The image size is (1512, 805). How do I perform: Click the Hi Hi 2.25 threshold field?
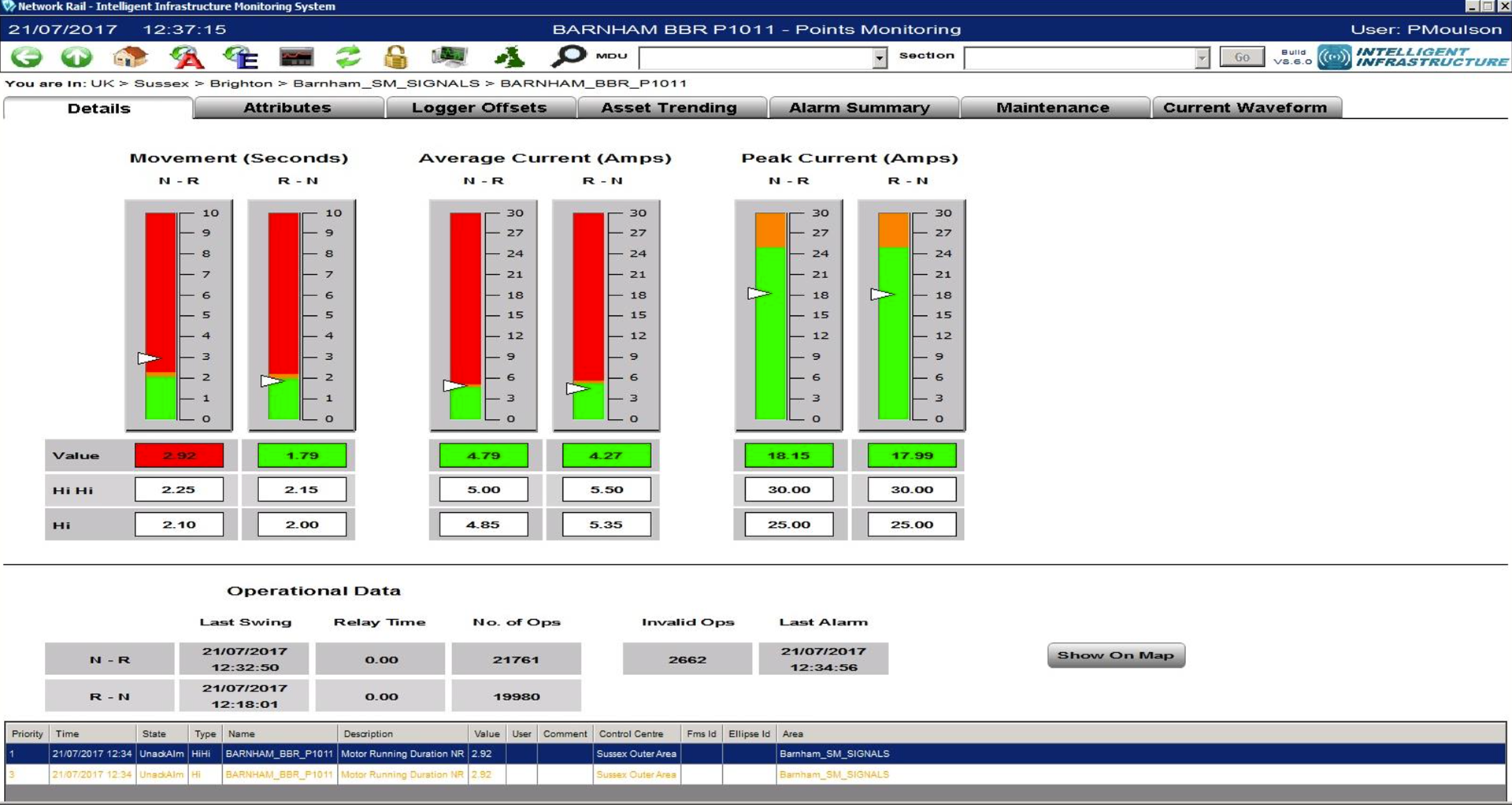tap(179, 489)
